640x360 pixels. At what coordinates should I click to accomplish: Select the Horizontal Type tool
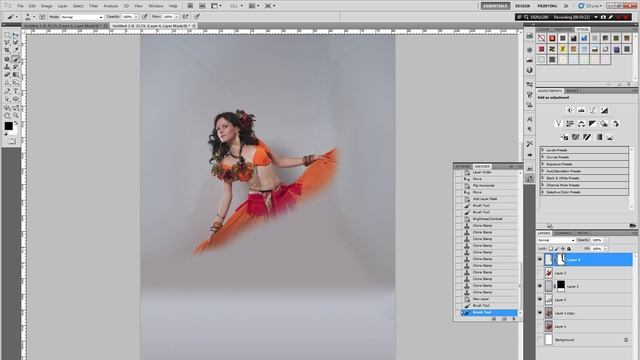tap(16, 91)
